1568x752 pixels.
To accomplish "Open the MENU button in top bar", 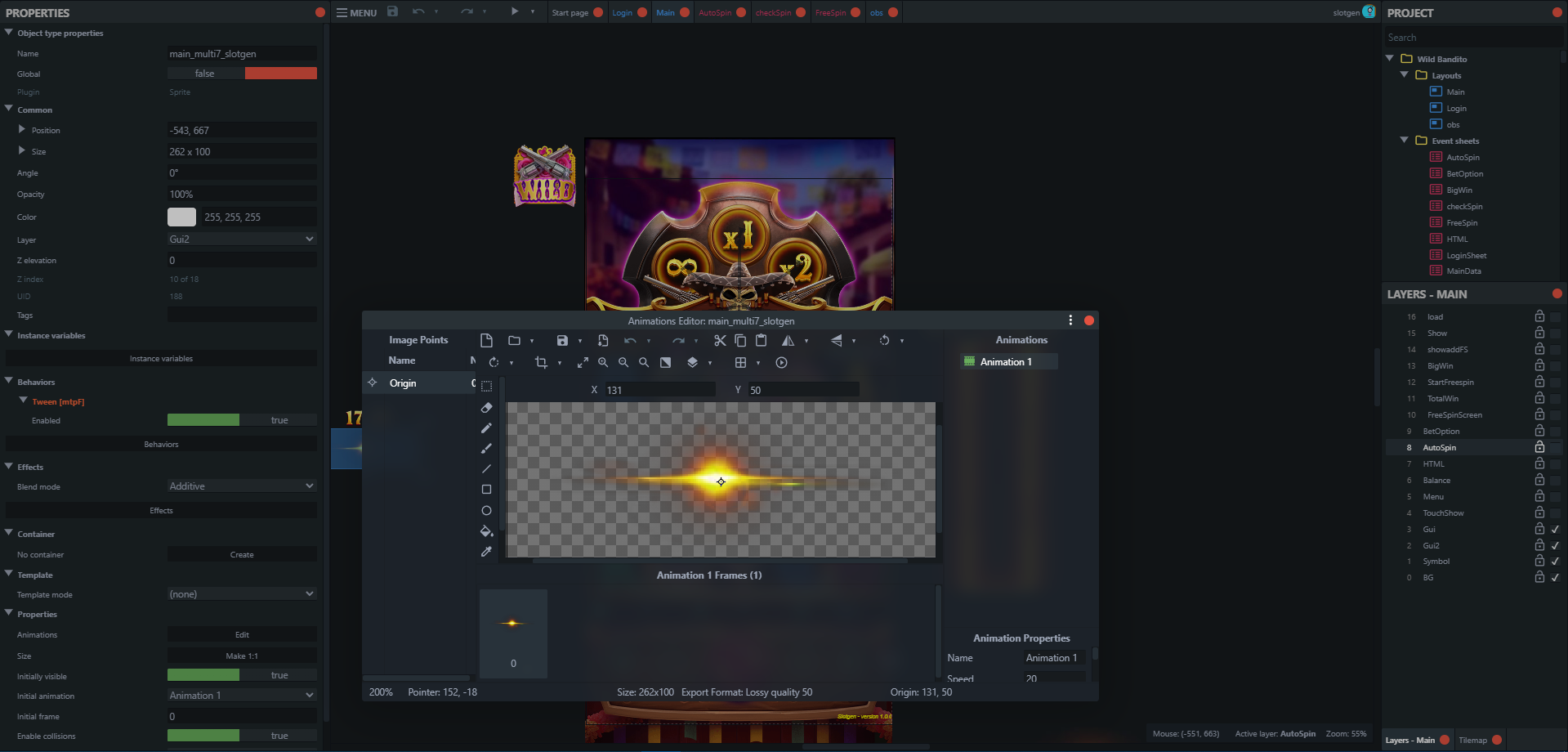I will [357, 12].
